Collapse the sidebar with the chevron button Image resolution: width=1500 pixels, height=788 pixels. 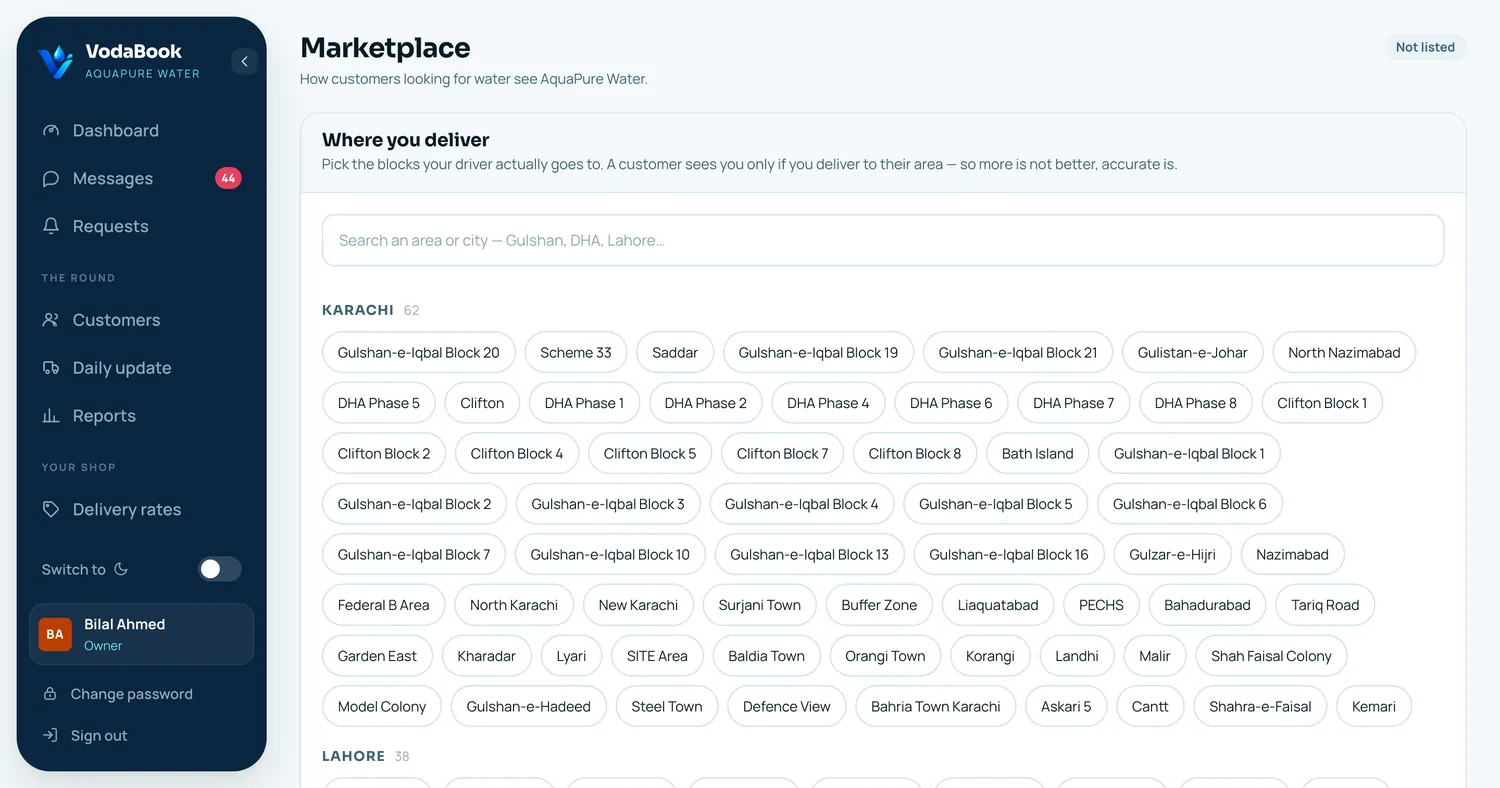point(244,62)
